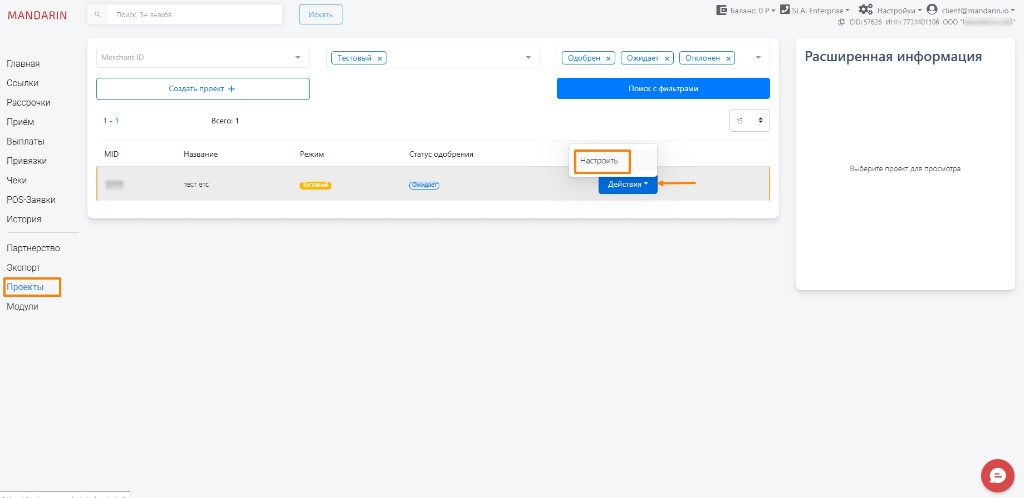1024x498 pixels.
Task: Click the search magnifier icon
Action: coord(97,14)
